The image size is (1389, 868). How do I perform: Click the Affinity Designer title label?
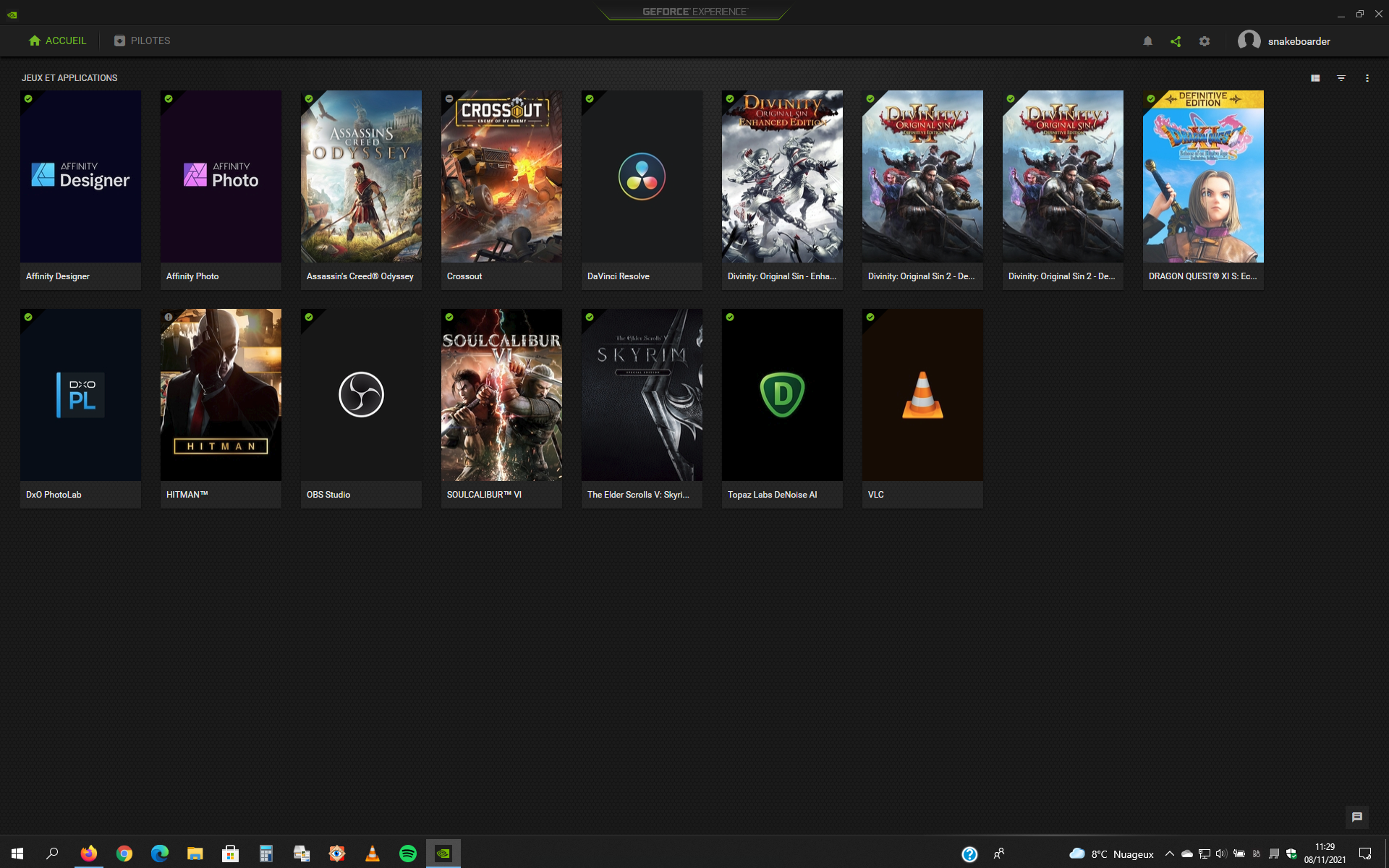pos(58,276)
